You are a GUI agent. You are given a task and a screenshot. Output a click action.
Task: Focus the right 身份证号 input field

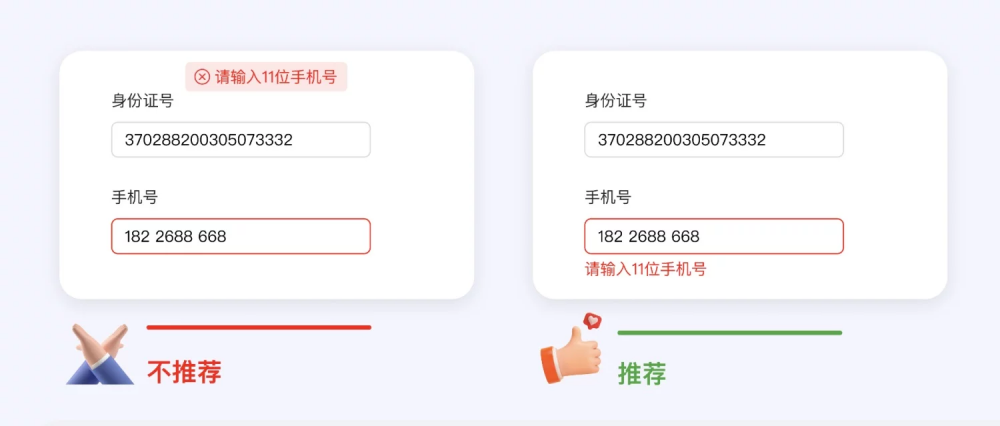pyautogui.click(x=714, y=140)
